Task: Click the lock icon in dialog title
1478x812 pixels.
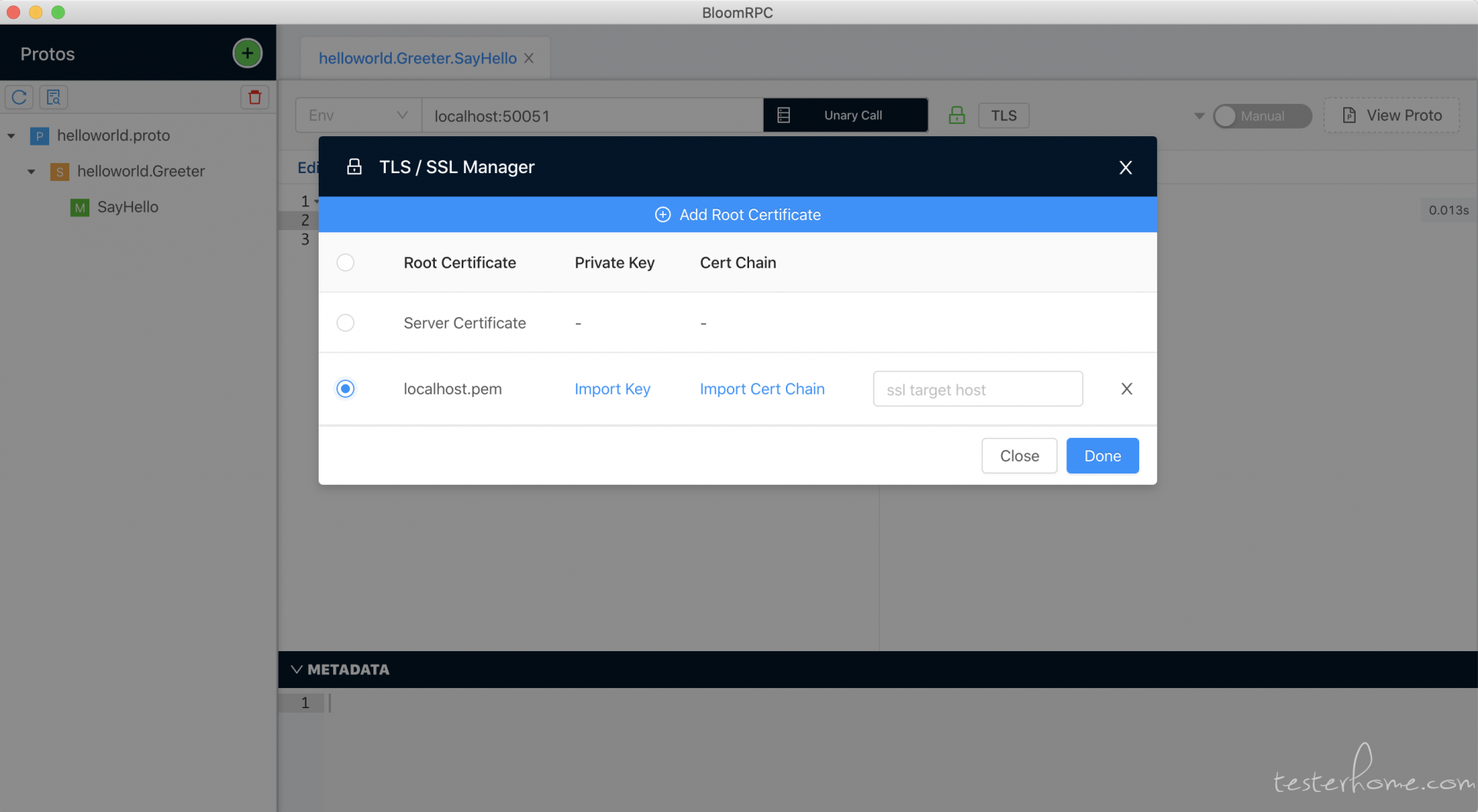Action: tap(354, 167)
